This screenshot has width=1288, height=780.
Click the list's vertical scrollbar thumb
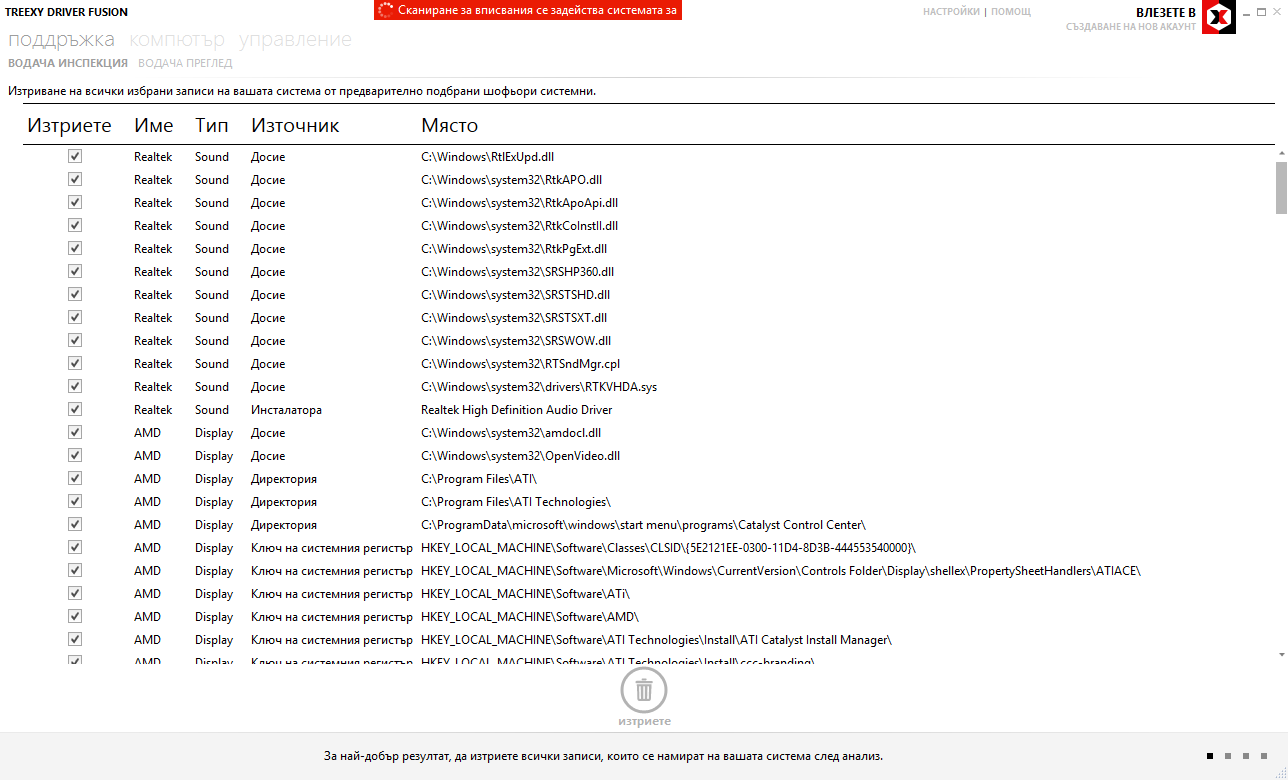click(x=1281, y=187)
